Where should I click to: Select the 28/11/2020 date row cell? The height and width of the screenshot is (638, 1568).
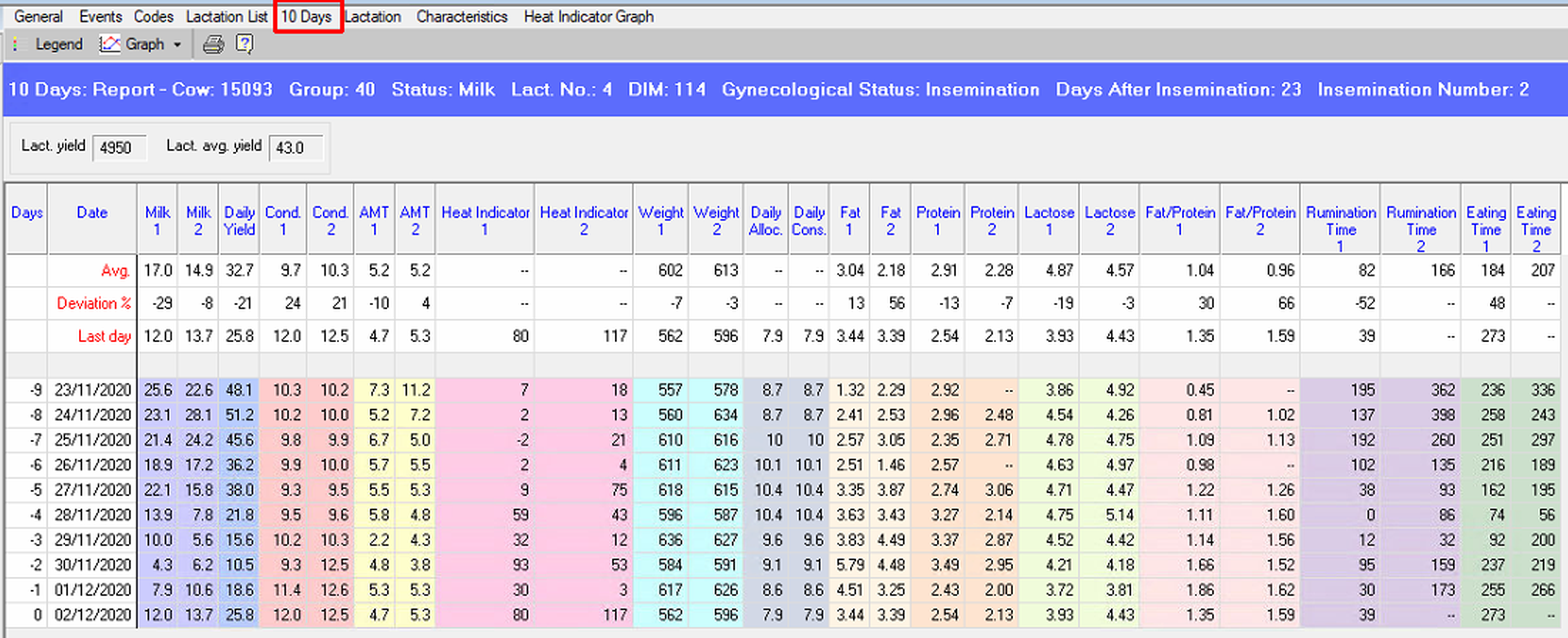93,515
